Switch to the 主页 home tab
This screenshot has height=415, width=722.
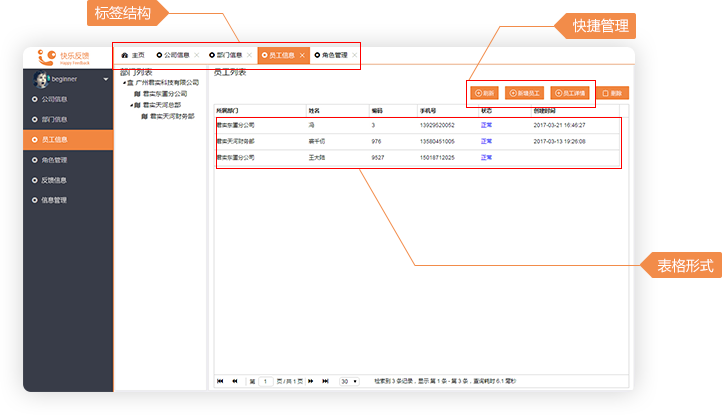pos(132,55)
